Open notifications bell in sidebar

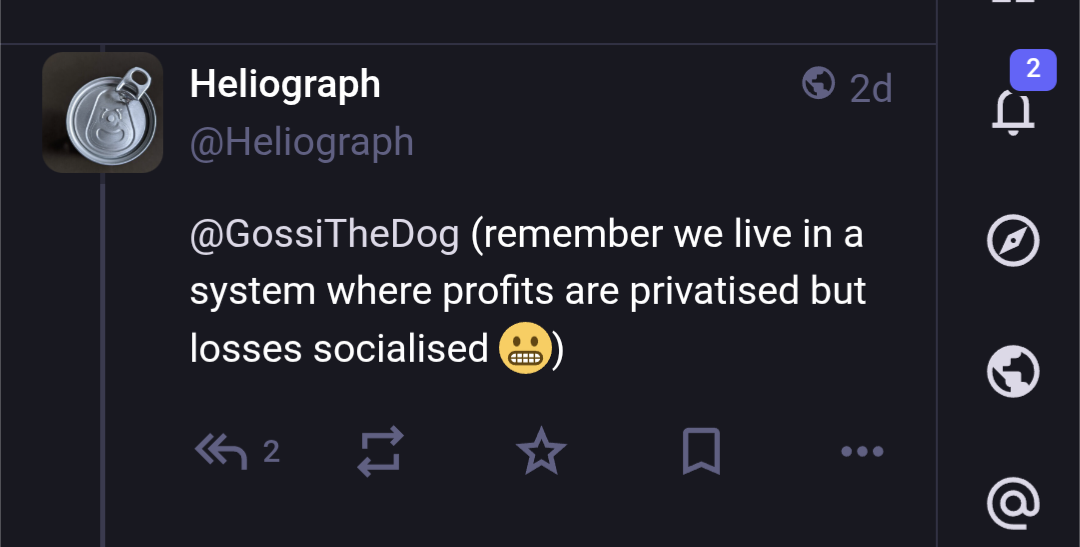click(x=1013, y=110)
